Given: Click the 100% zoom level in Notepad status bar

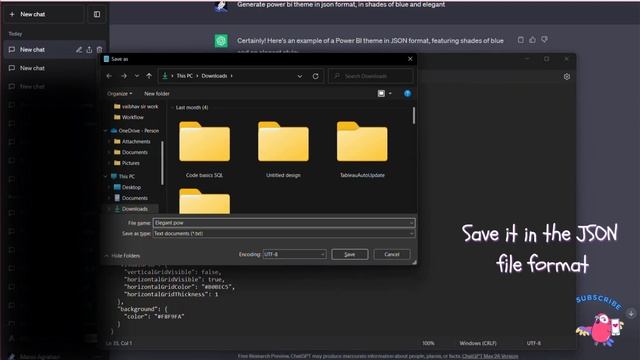Looking at the screenshot, I should [x=428, y=343].
